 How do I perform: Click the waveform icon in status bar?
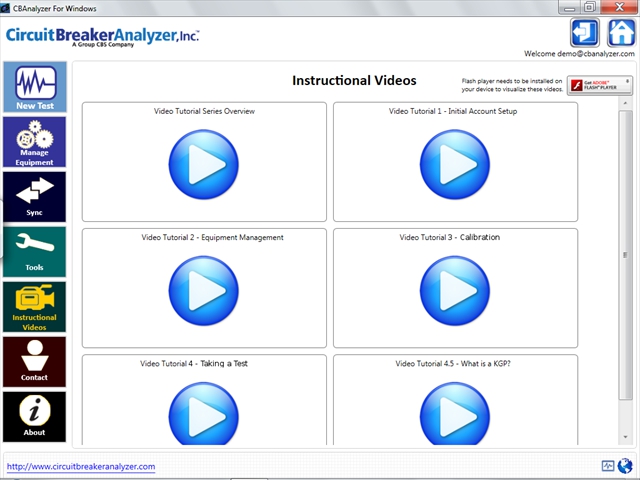click(608, 466)
